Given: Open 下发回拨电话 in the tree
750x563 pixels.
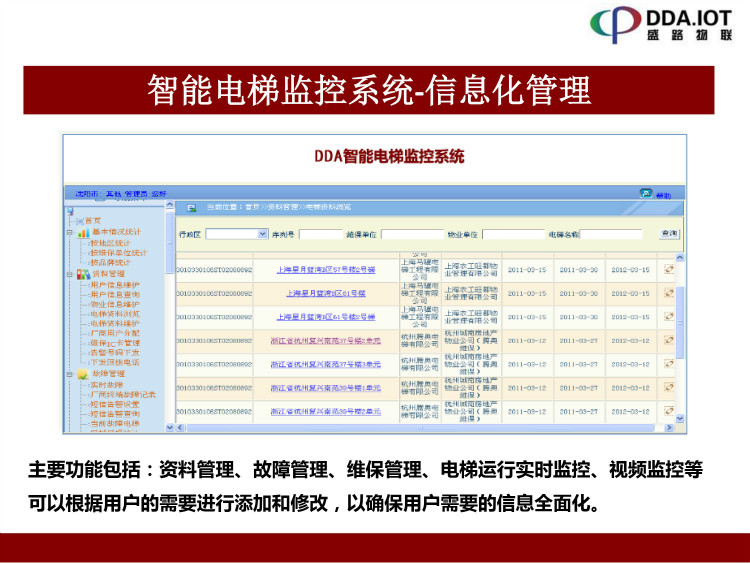Looking at the screenshot, I should [x=115, y=363].
